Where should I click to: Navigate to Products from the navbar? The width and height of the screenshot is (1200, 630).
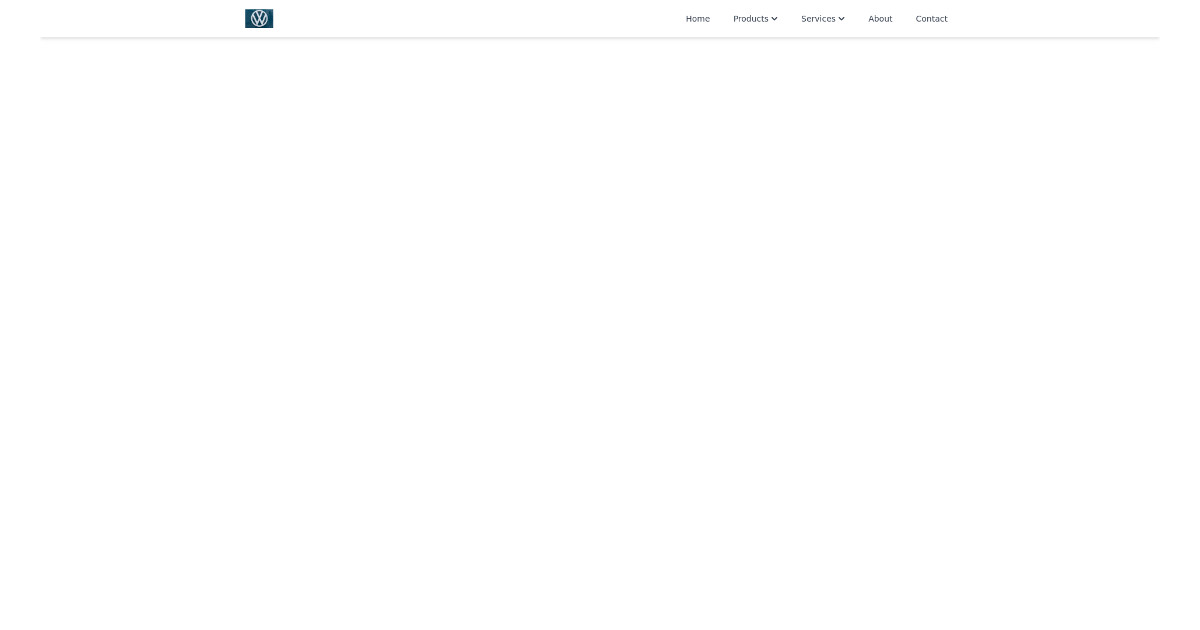(750, 18)
